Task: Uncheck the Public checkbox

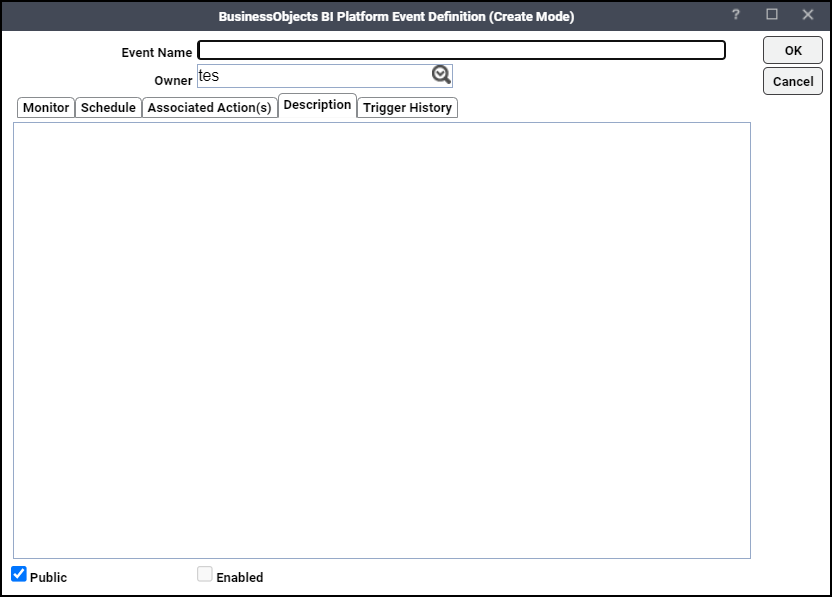Action: [x=19, y=574]
